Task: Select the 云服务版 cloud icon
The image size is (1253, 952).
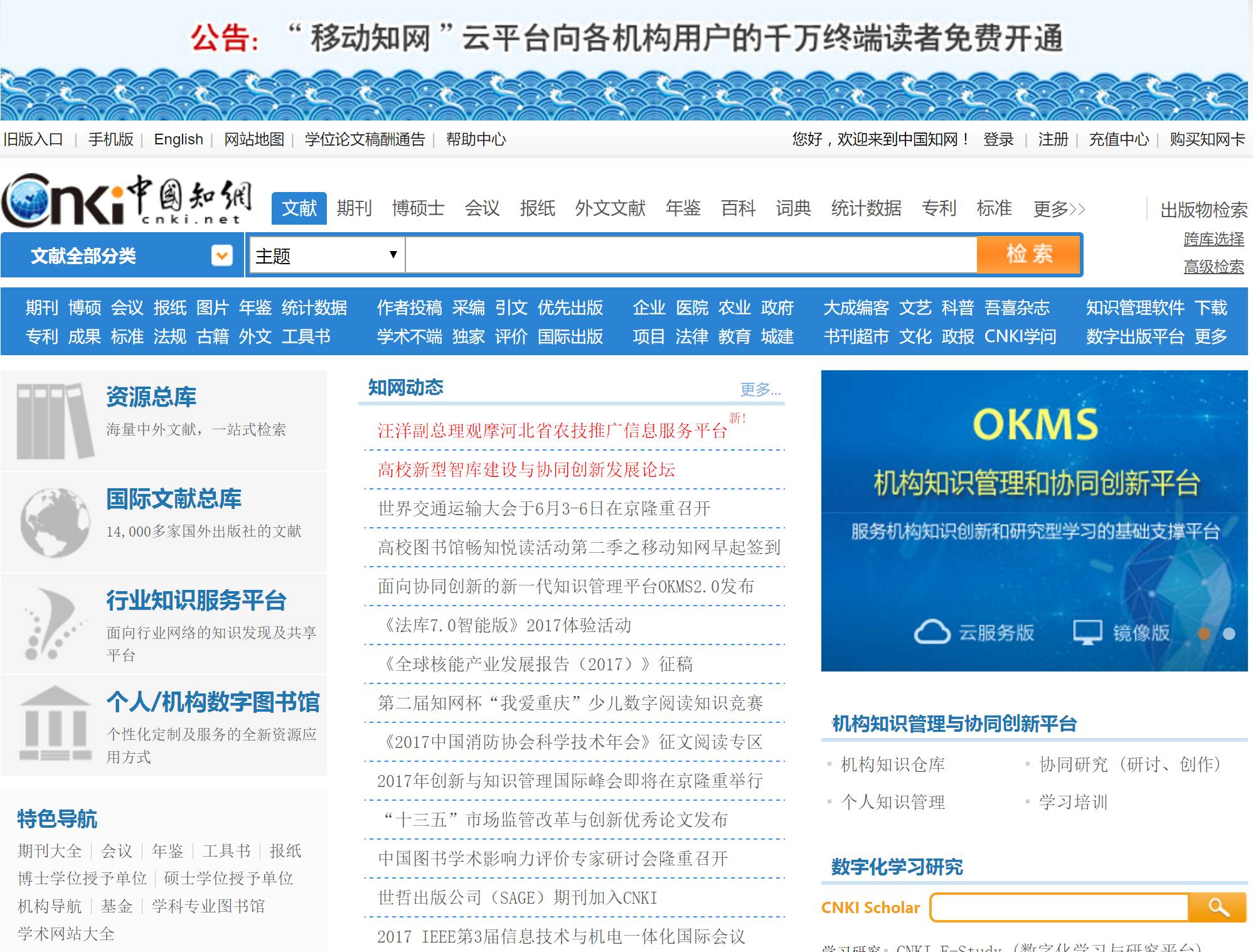Action: click(x=932, y=632)
